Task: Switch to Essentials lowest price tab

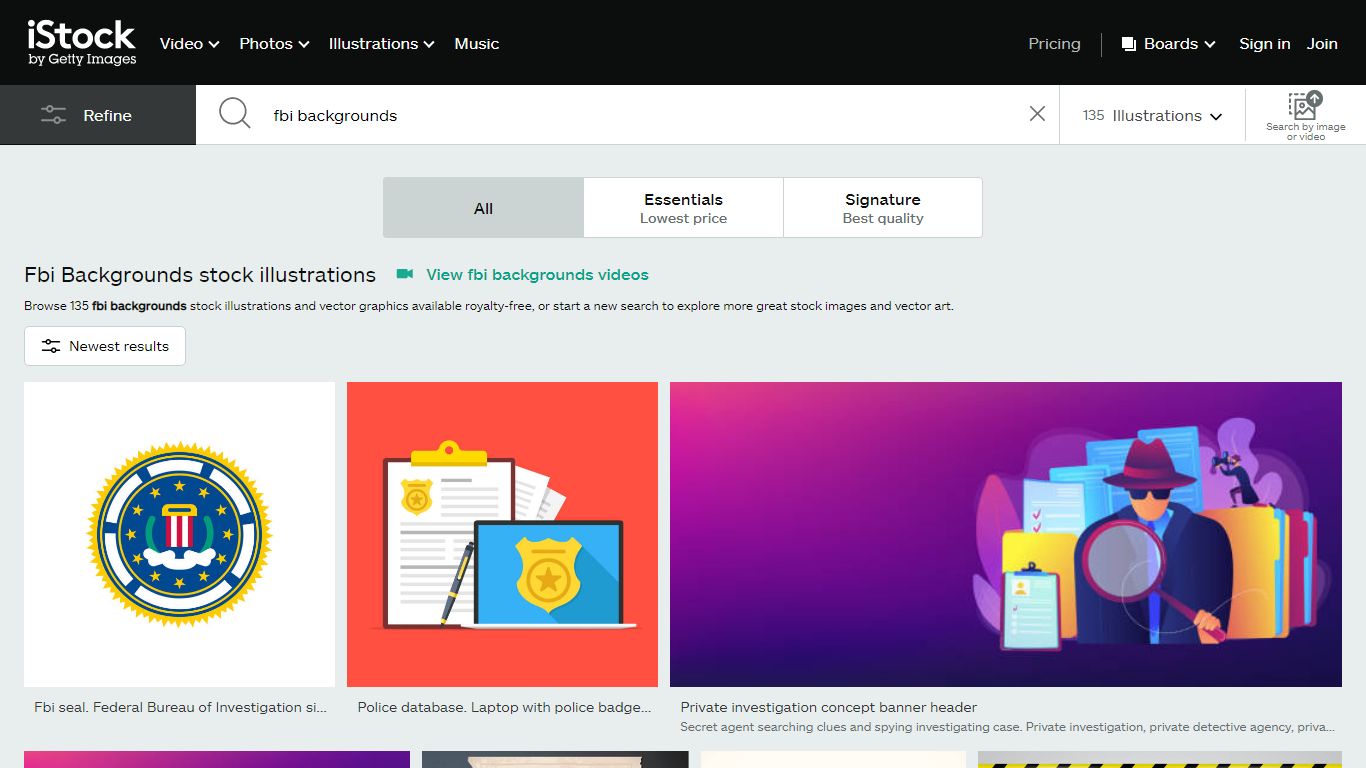Action: click(x=683, y=208)
